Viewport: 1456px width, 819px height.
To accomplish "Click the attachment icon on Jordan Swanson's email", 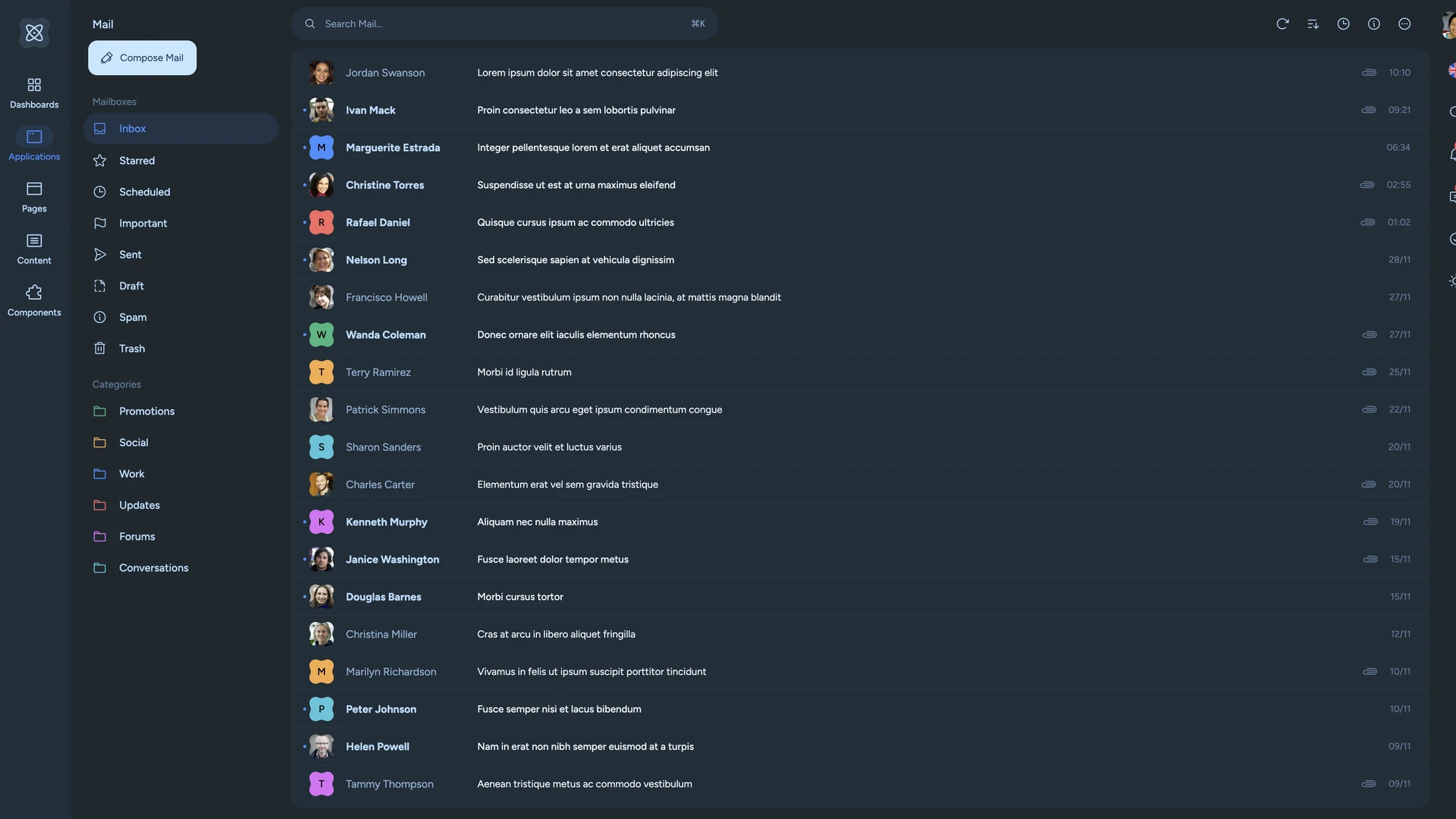I will [x=1369, y=73].
